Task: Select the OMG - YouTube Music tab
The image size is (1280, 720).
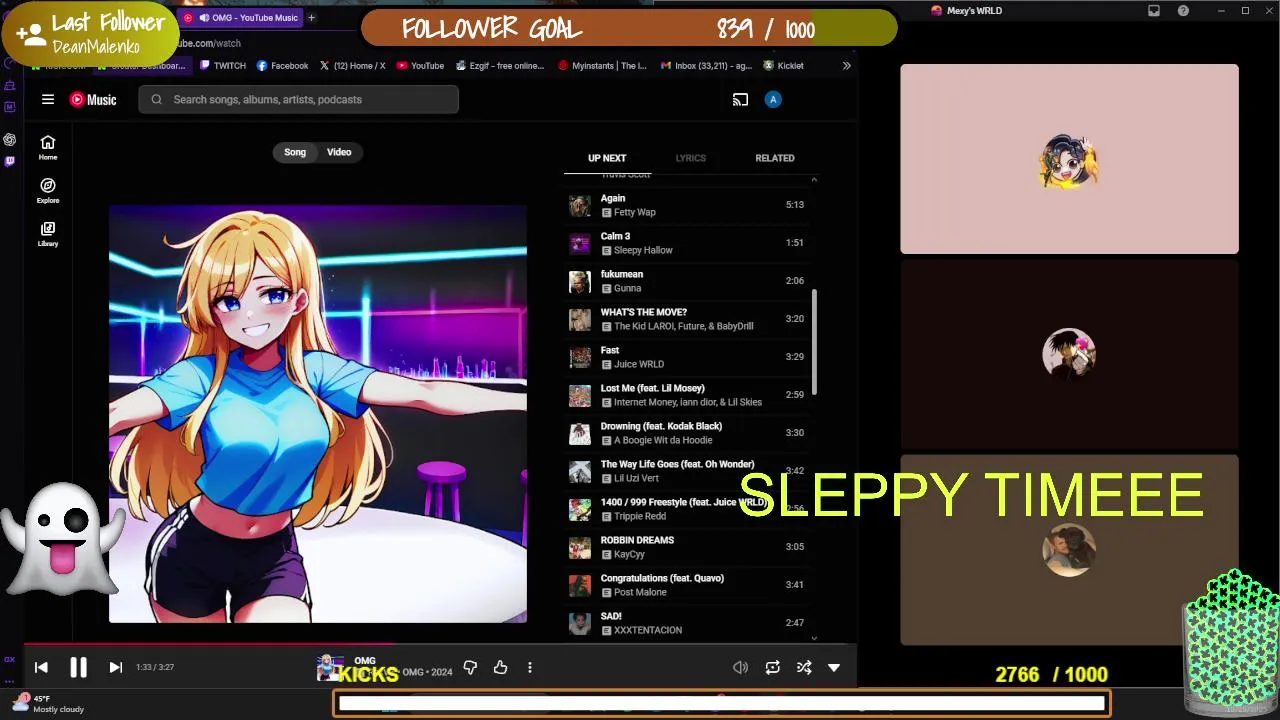Action: point(243,17)
